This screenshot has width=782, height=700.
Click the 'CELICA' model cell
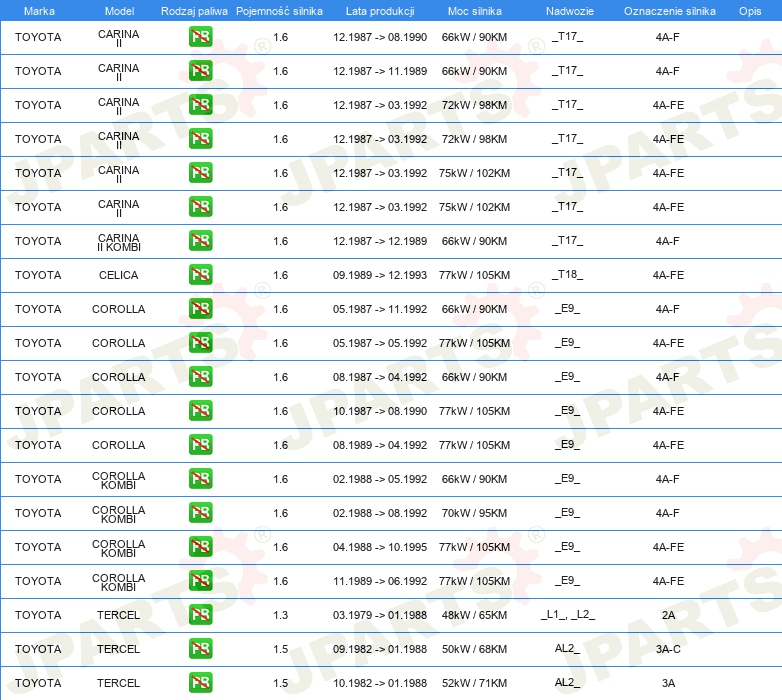tap(119, 275)
